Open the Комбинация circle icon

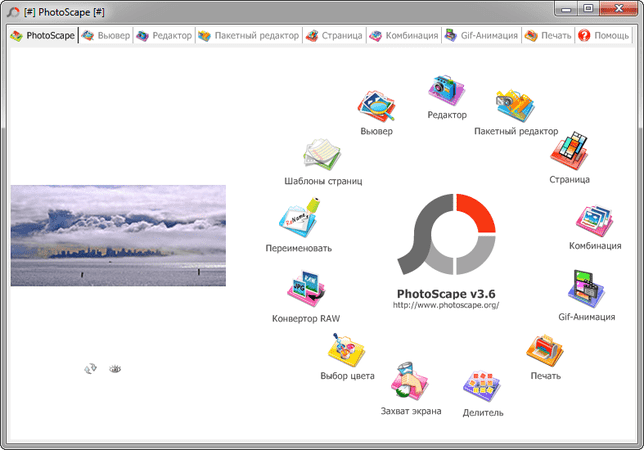tap(595, 220)
